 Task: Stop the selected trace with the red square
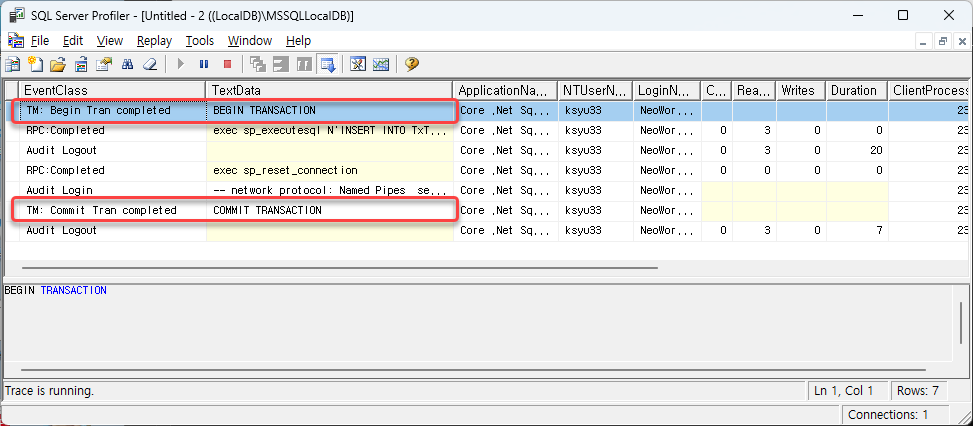[x=227, y=64]
